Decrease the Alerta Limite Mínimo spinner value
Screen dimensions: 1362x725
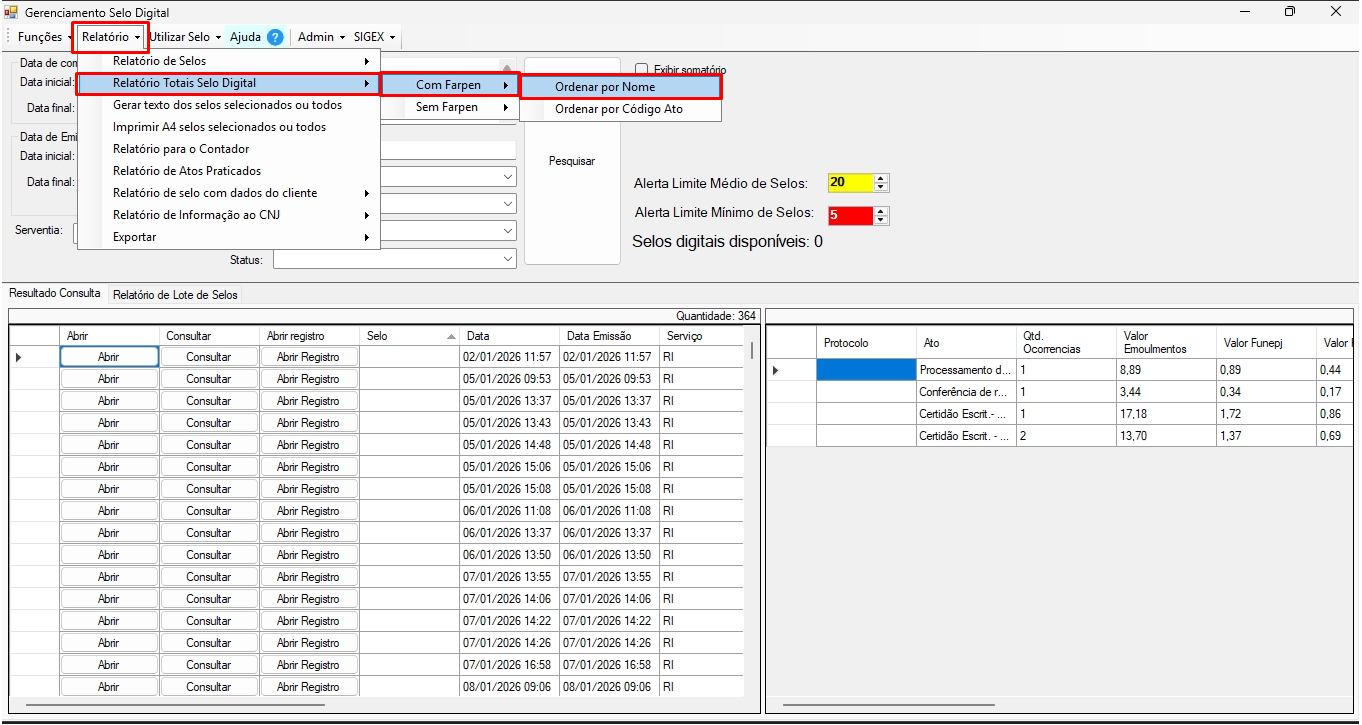coord(881,220)
